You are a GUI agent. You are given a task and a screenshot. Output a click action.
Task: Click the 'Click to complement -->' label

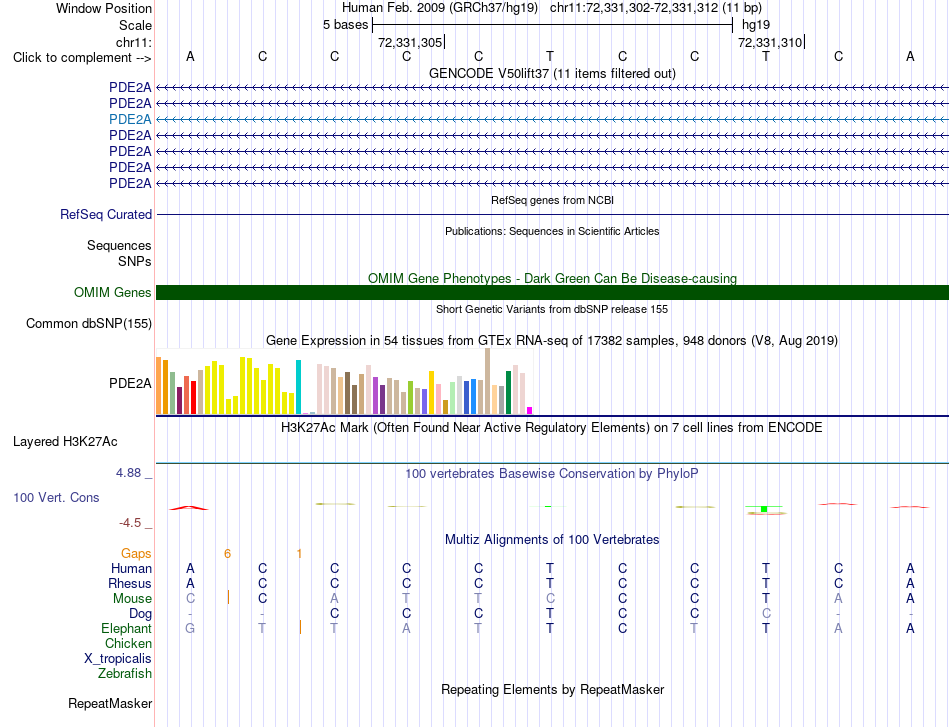click(82, 58)
